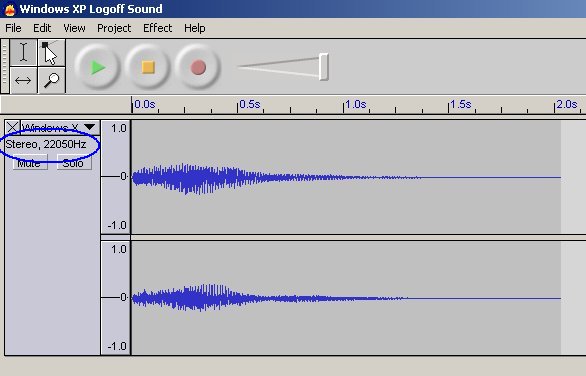586x376 pixels.
Task: Click the Audacity flame icon in title bar
Action: tap(9, 9)
